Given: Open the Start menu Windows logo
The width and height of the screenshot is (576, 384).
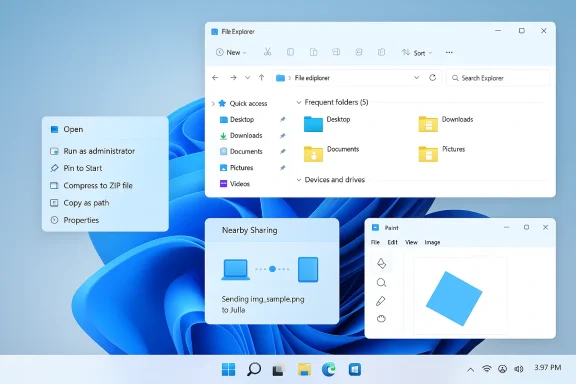Looking at the screenshot, I should click(228, 369).
